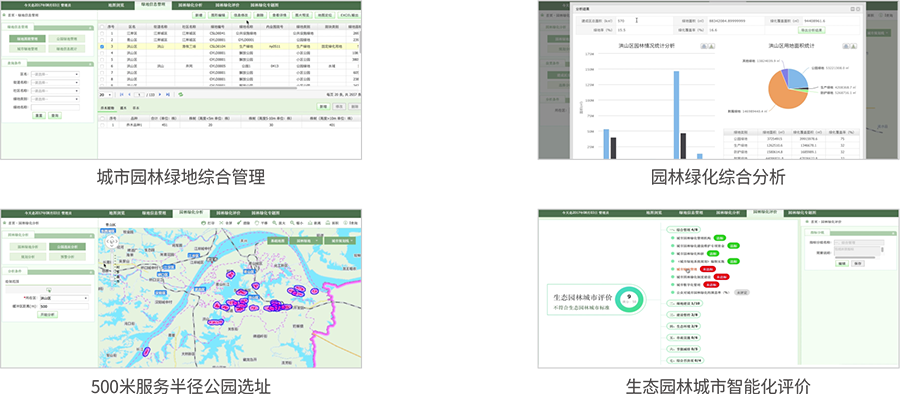Select the zoom-in magnifier tool above the map

coord(274,223)
